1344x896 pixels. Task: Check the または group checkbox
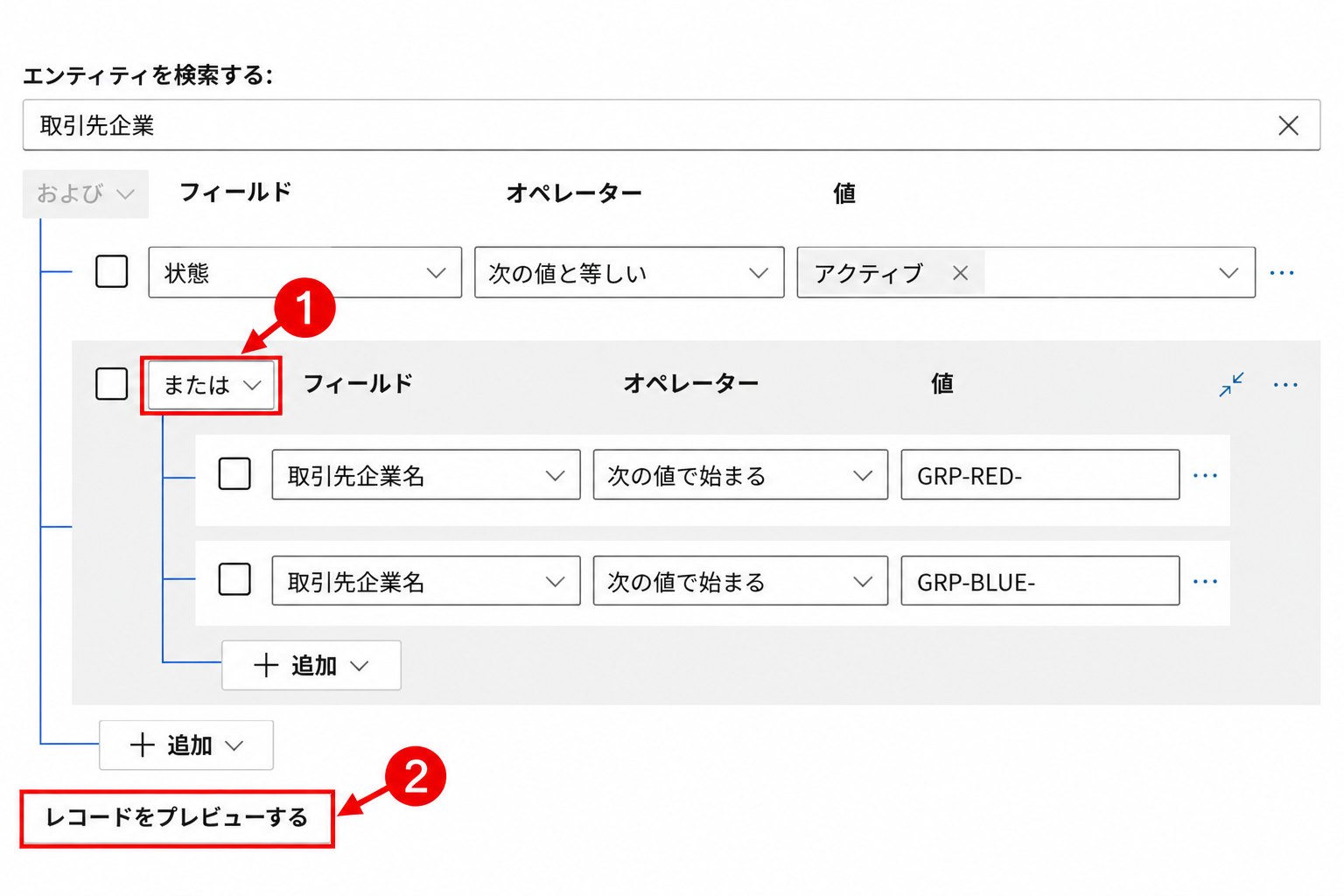click(112, 383)
